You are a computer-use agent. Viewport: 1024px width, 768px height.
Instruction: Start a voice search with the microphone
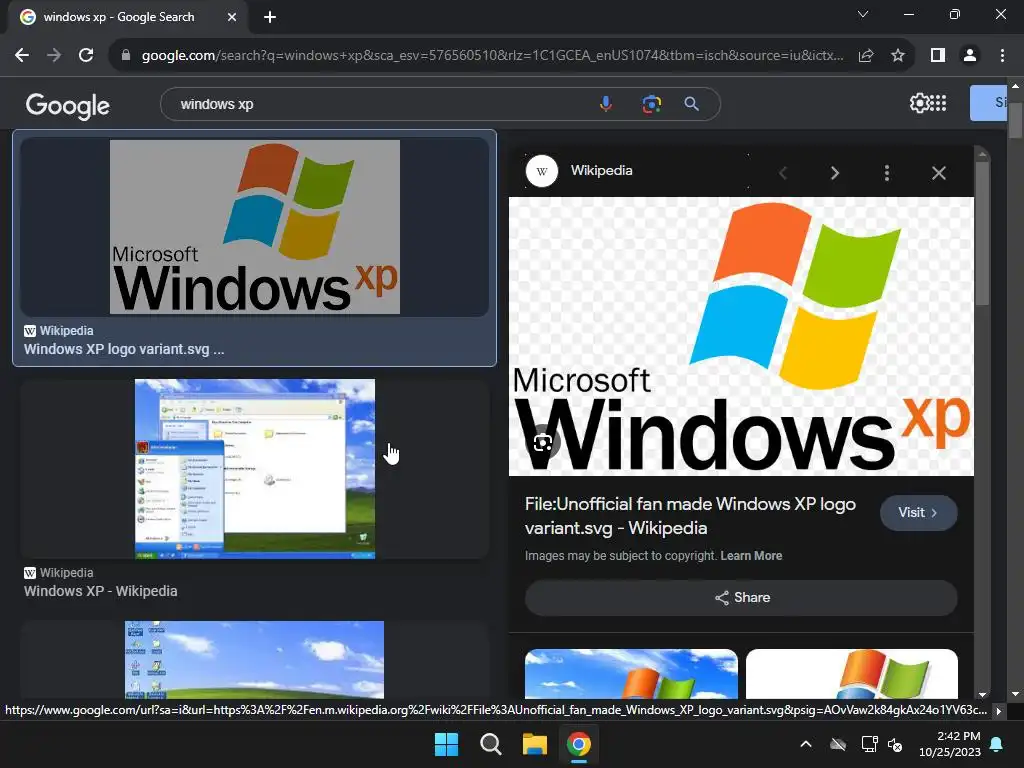tap(606, 104)
